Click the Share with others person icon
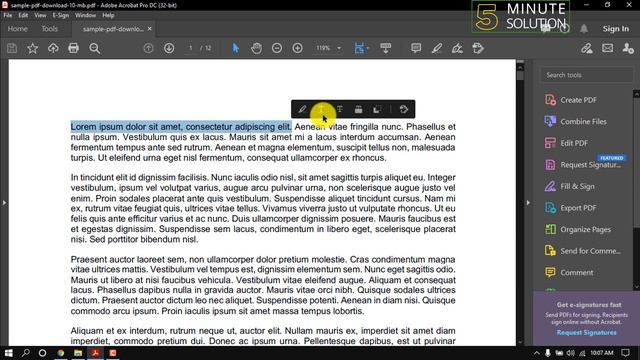 pos(628,48)
